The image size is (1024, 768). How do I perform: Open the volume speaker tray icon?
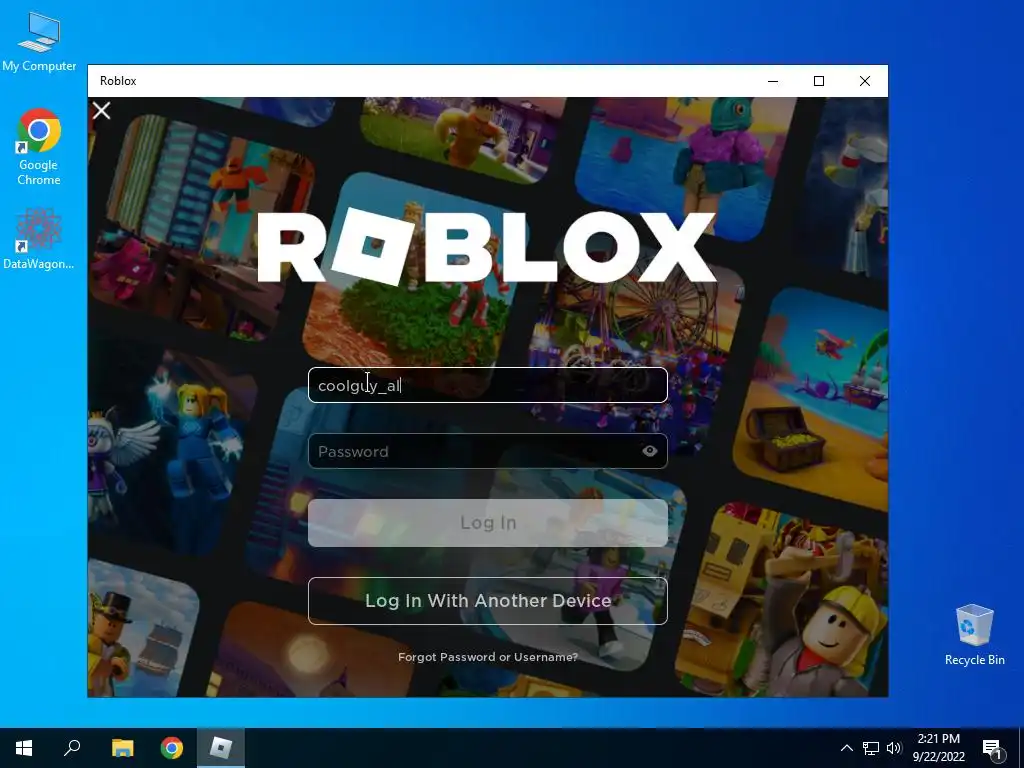pos(894,748)
